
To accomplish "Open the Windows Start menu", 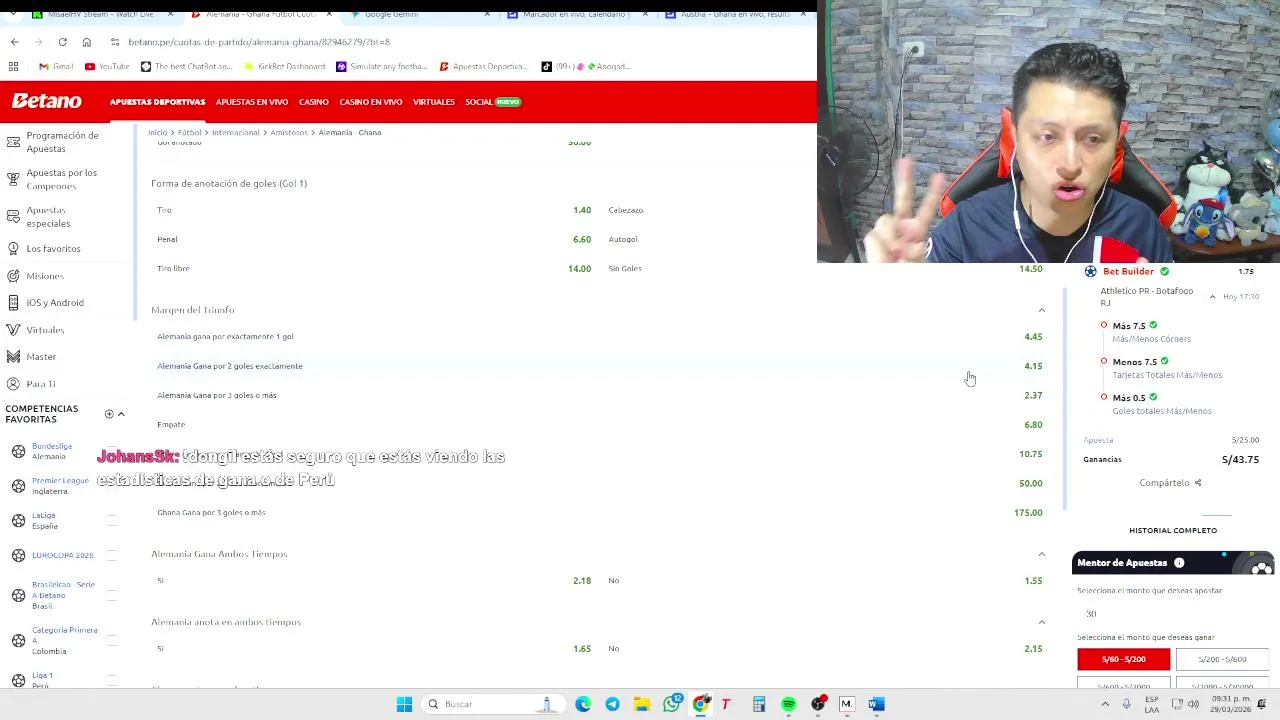I will (x=404, y=704).
